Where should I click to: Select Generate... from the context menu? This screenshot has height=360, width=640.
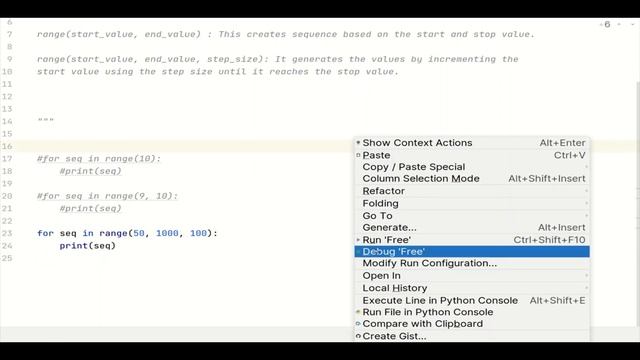(472, 228)
